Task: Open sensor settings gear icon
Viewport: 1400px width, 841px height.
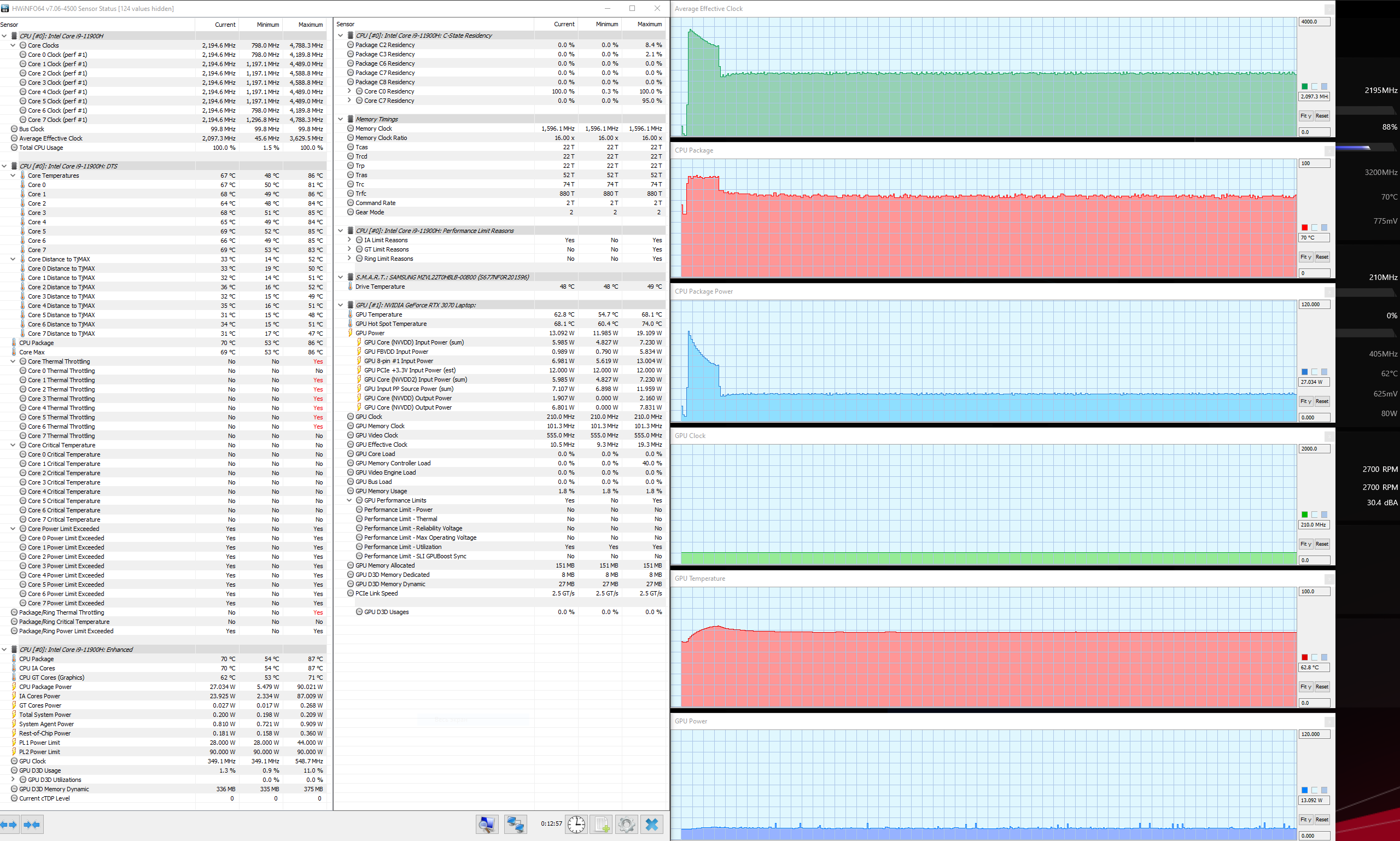Action: (626, 824)
